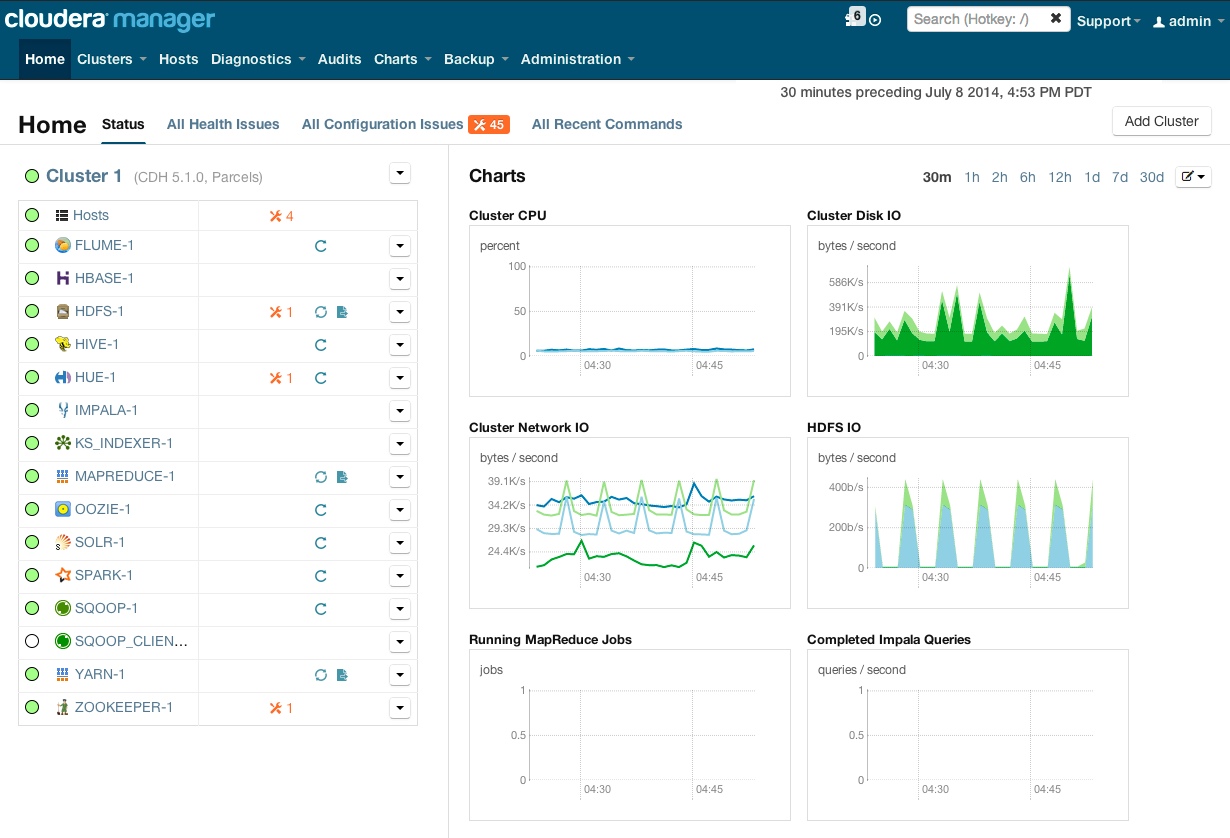Click the restart needed icon for HIVE-1

click(321, 345)
